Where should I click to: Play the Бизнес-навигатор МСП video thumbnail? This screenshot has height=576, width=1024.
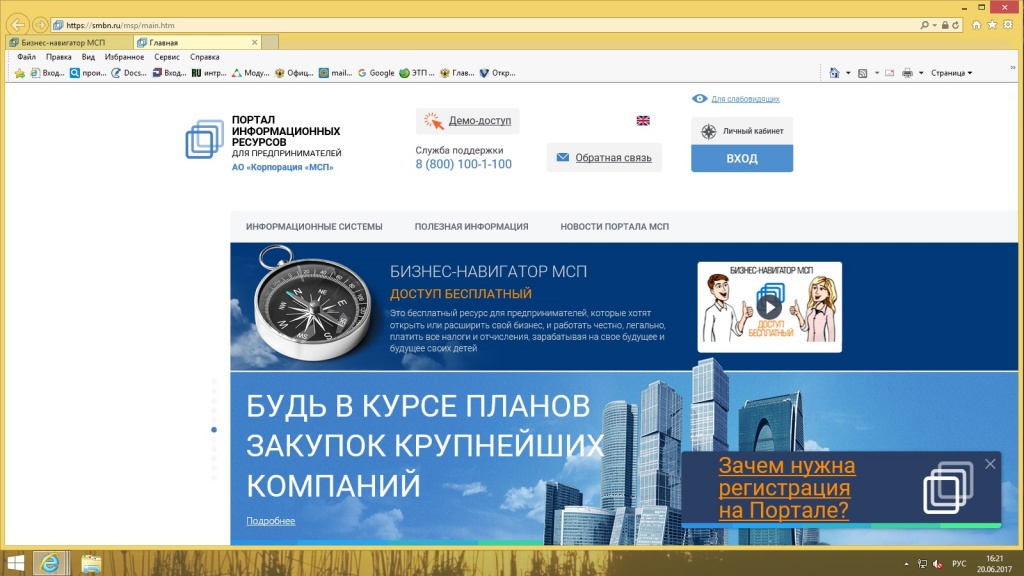click(x=769, y=307)
